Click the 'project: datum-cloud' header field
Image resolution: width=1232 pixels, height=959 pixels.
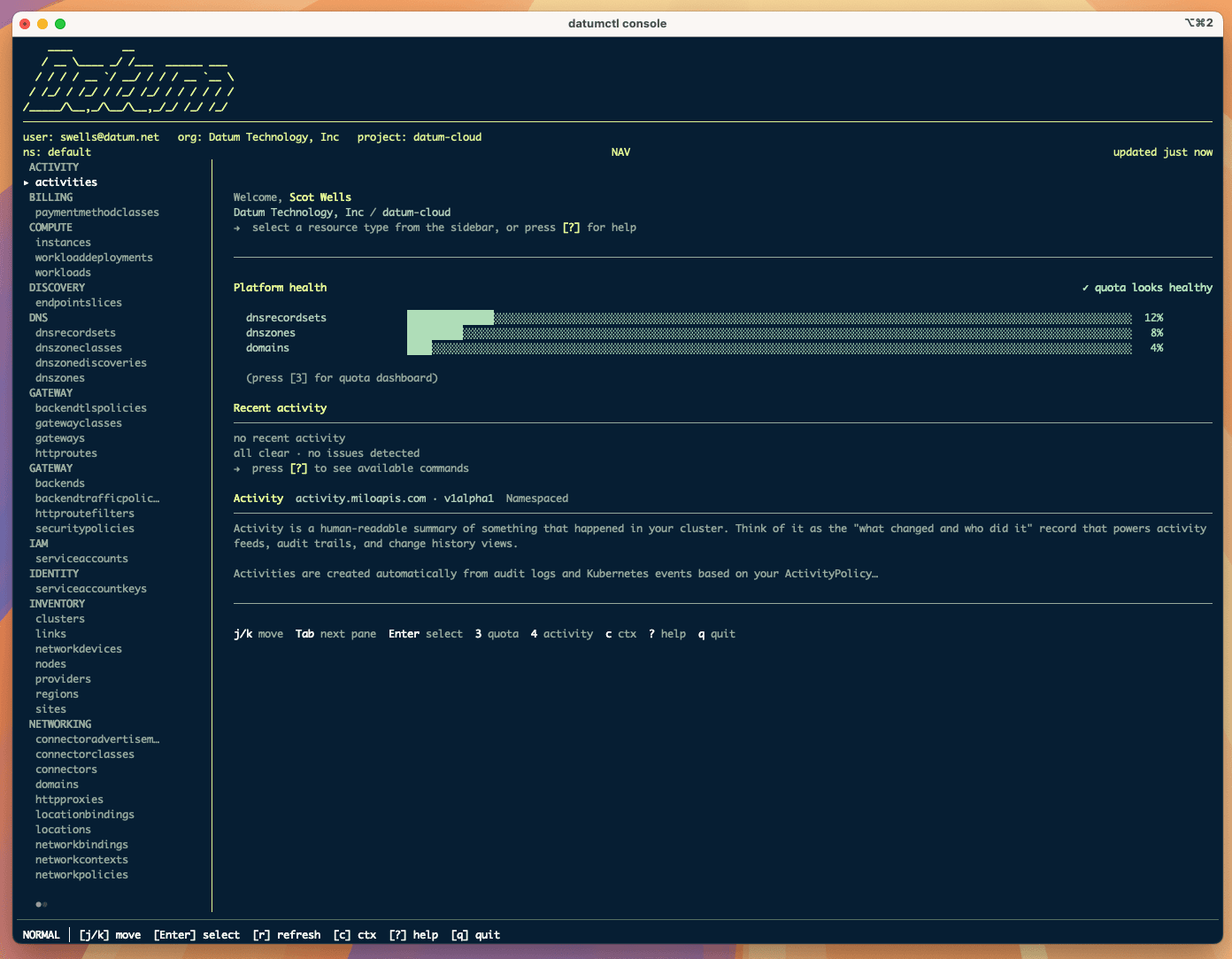coord(420,137)
